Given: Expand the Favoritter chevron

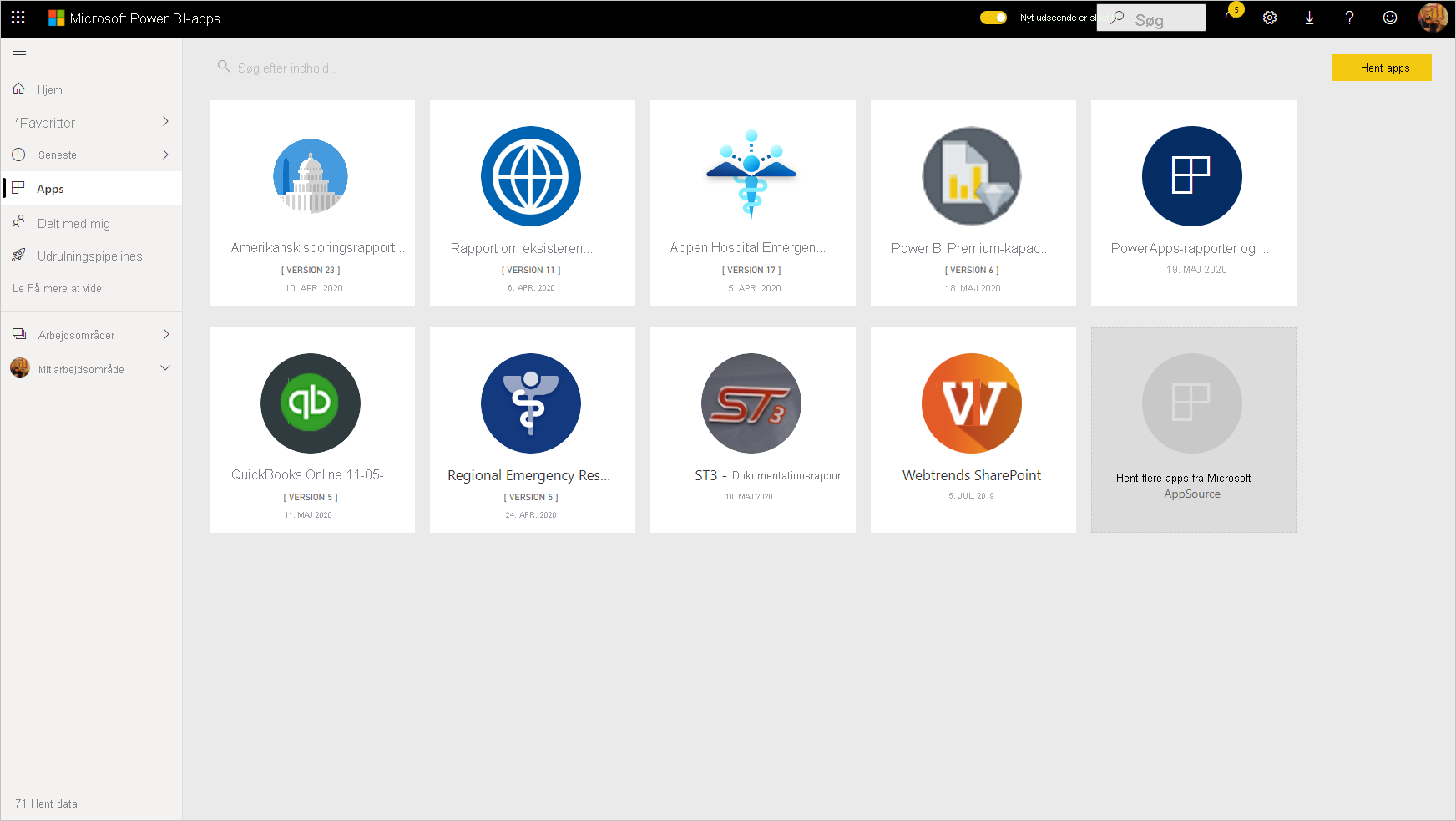Looking at the screenshot, I should (165, 122).
